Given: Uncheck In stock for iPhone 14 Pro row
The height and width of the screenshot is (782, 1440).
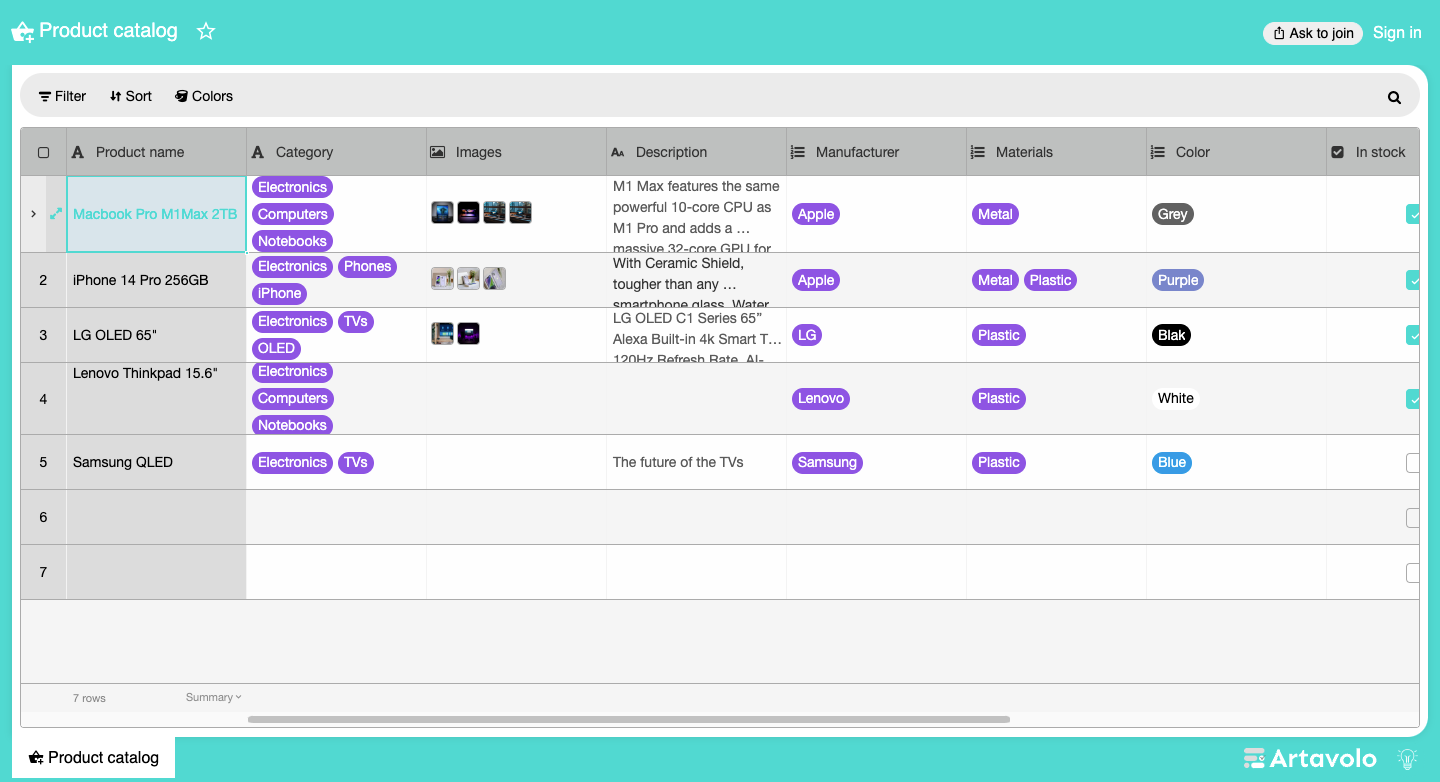Looking at the screenshot, I should [1413, 280].
